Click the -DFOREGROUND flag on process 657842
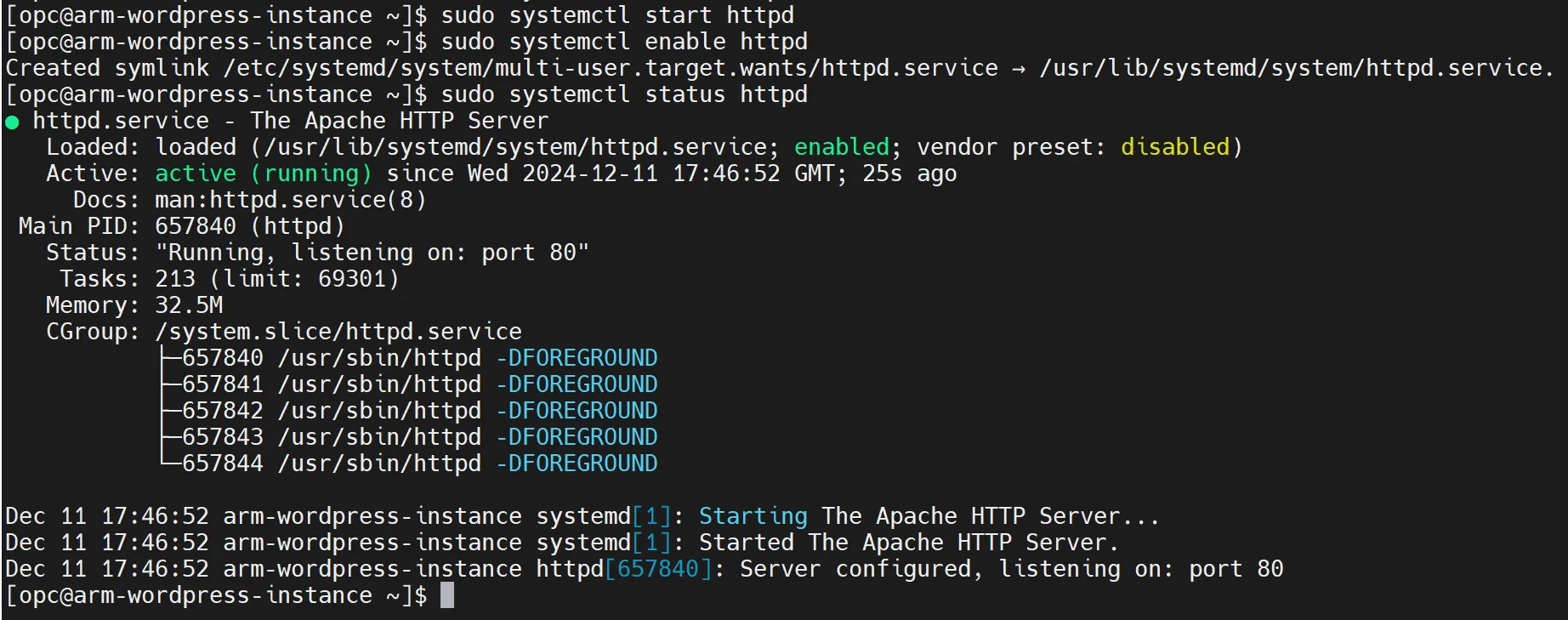Image resolution: width=1568 pixels, height=620 pixels. (x=577, y=411)
